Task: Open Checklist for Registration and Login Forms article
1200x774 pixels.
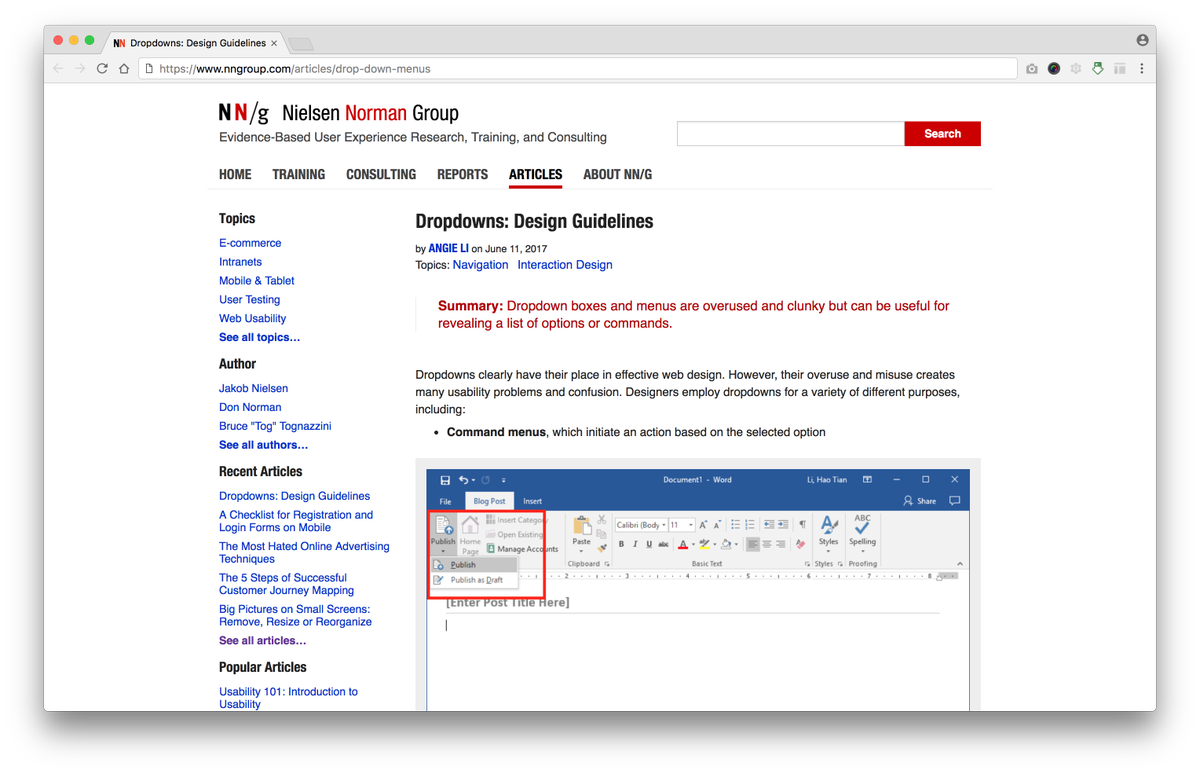Action: 296,521
